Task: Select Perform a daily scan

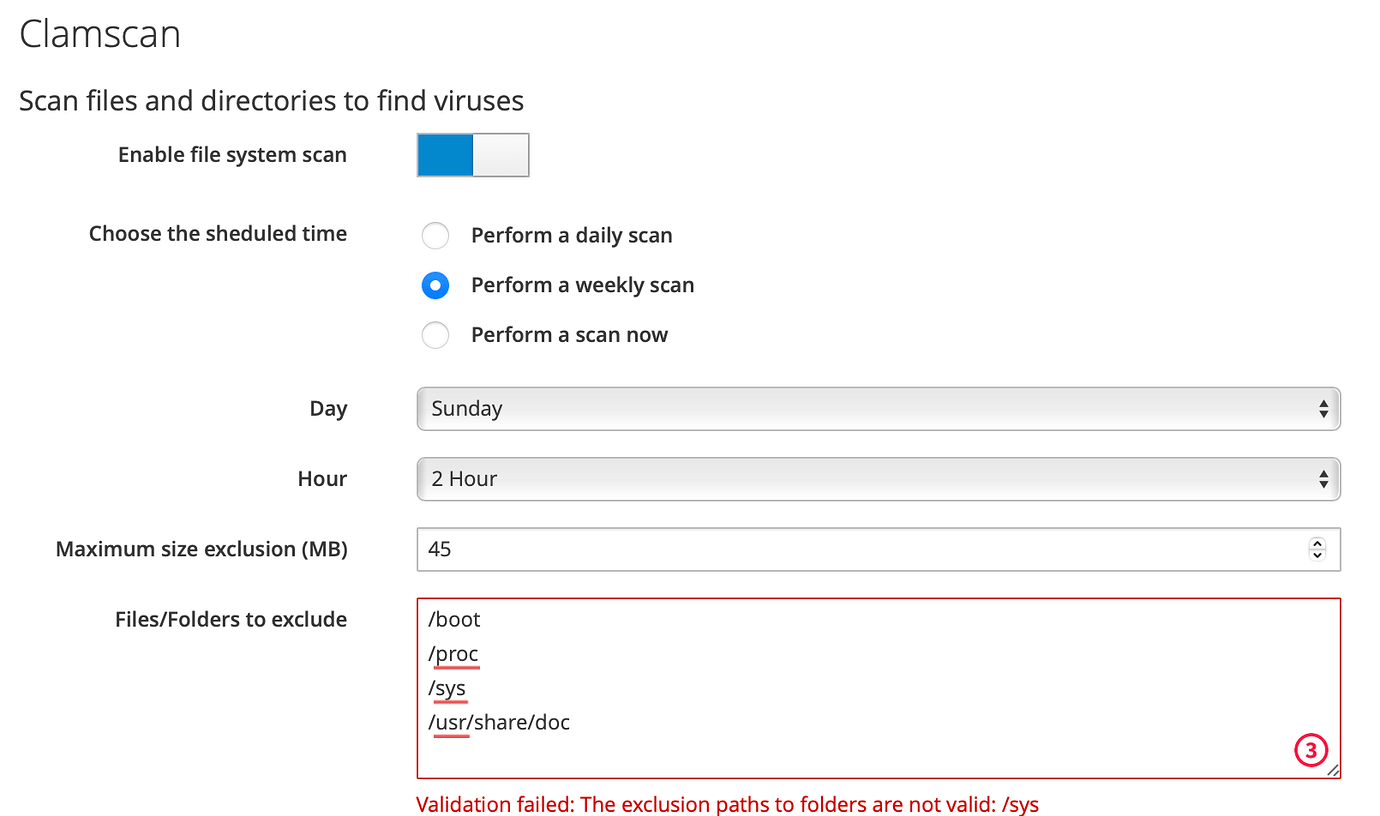Action: (x=435, y=235)
